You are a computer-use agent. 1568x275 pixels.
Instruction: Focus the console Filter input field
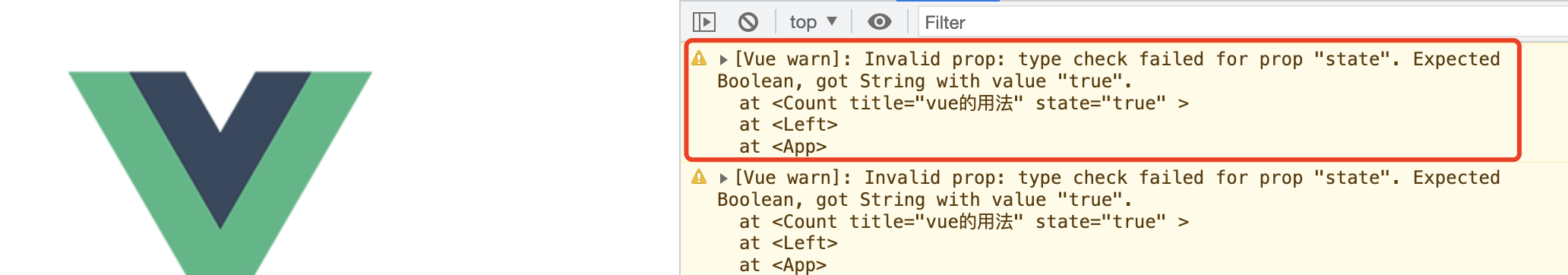[1242, 23]
